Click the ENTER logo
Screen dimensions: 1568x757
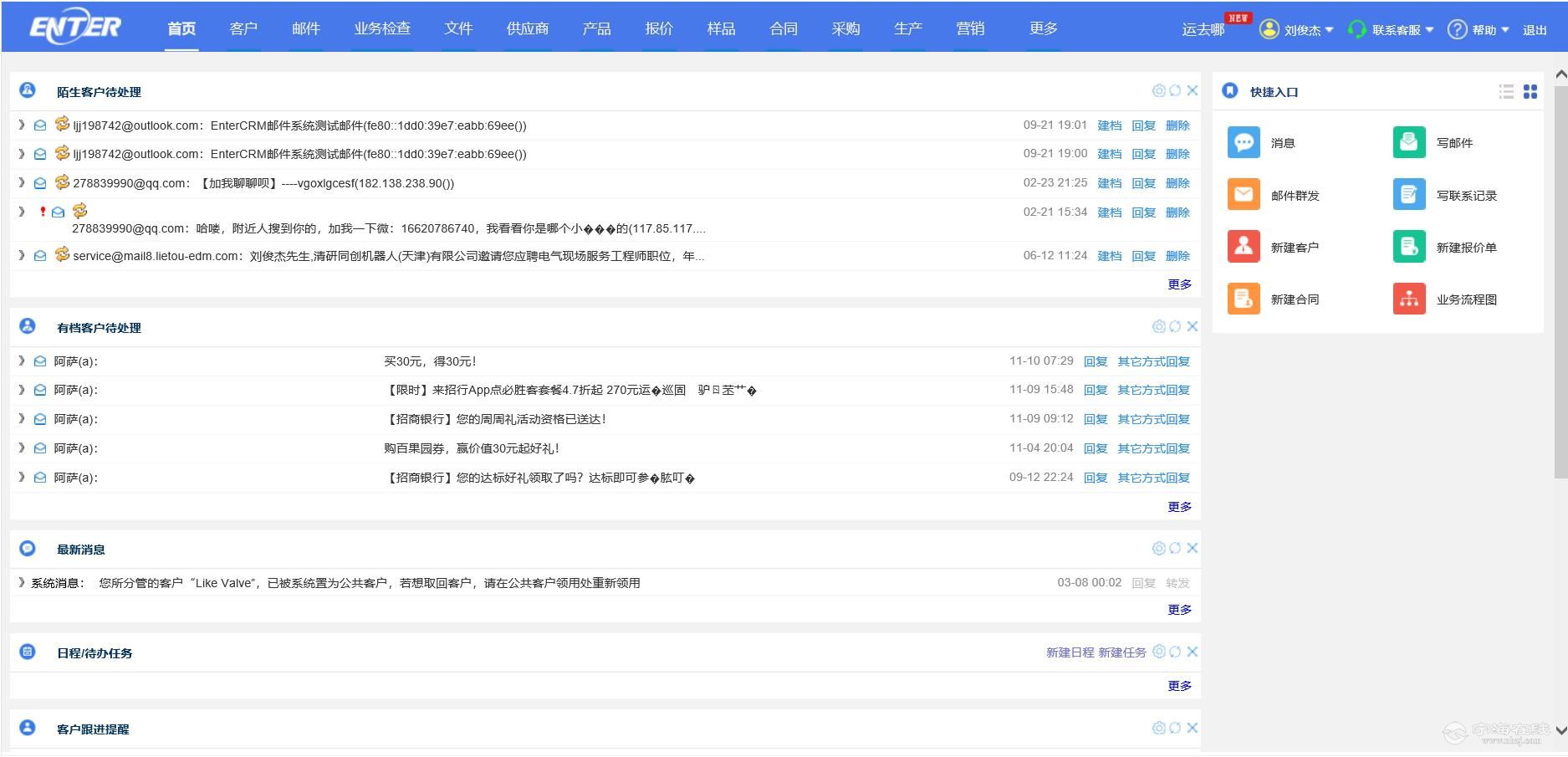click(75, 28)
